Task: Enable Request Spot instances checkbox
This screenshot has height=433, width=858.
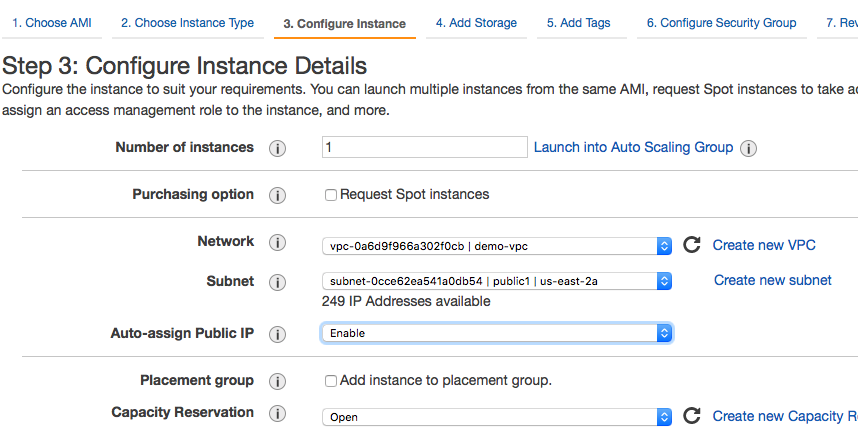Action: (x=331, y=195)
